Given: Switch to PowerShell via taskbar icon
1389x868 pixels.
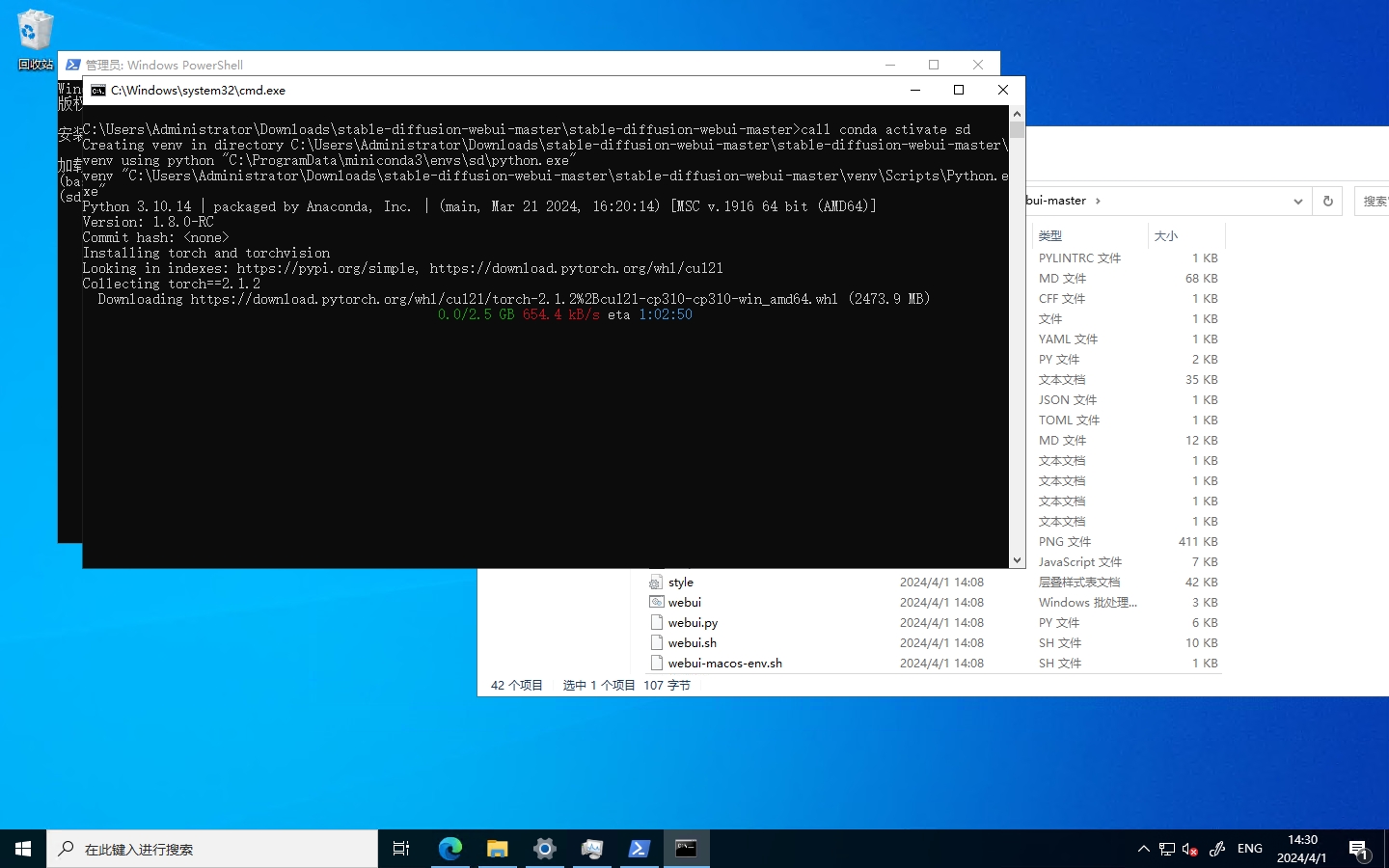Looking at the screenshot, I should point(639,849).
